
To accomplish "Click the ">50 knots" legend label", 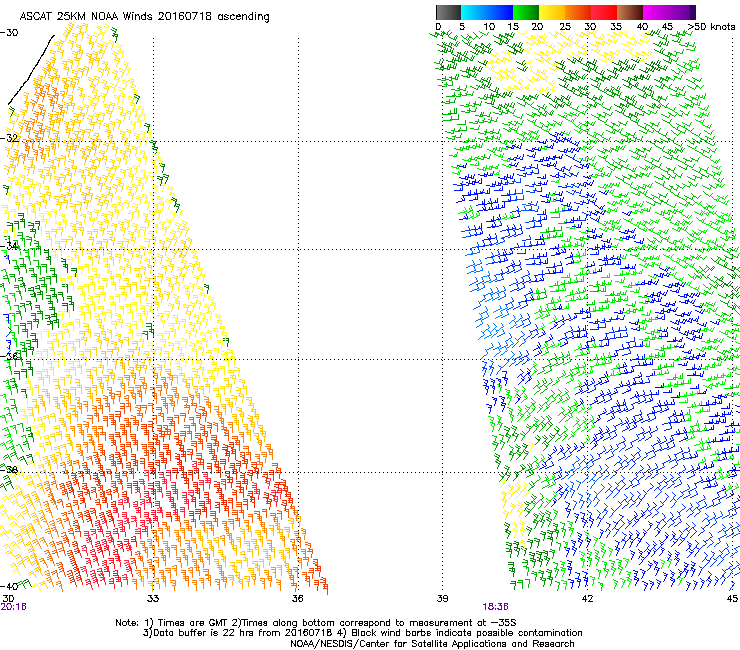I will 711,27.
